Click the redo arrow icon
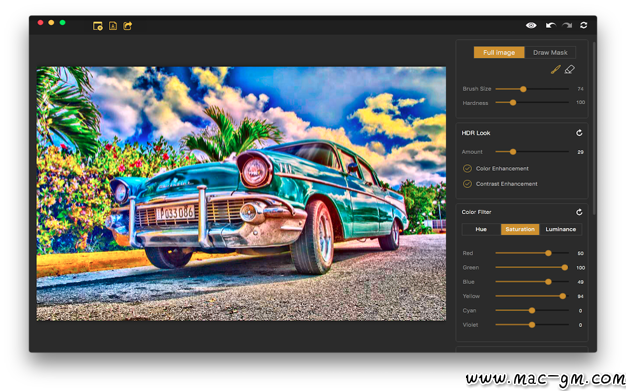This screenshot has height=391, width=626. point(567,26)
